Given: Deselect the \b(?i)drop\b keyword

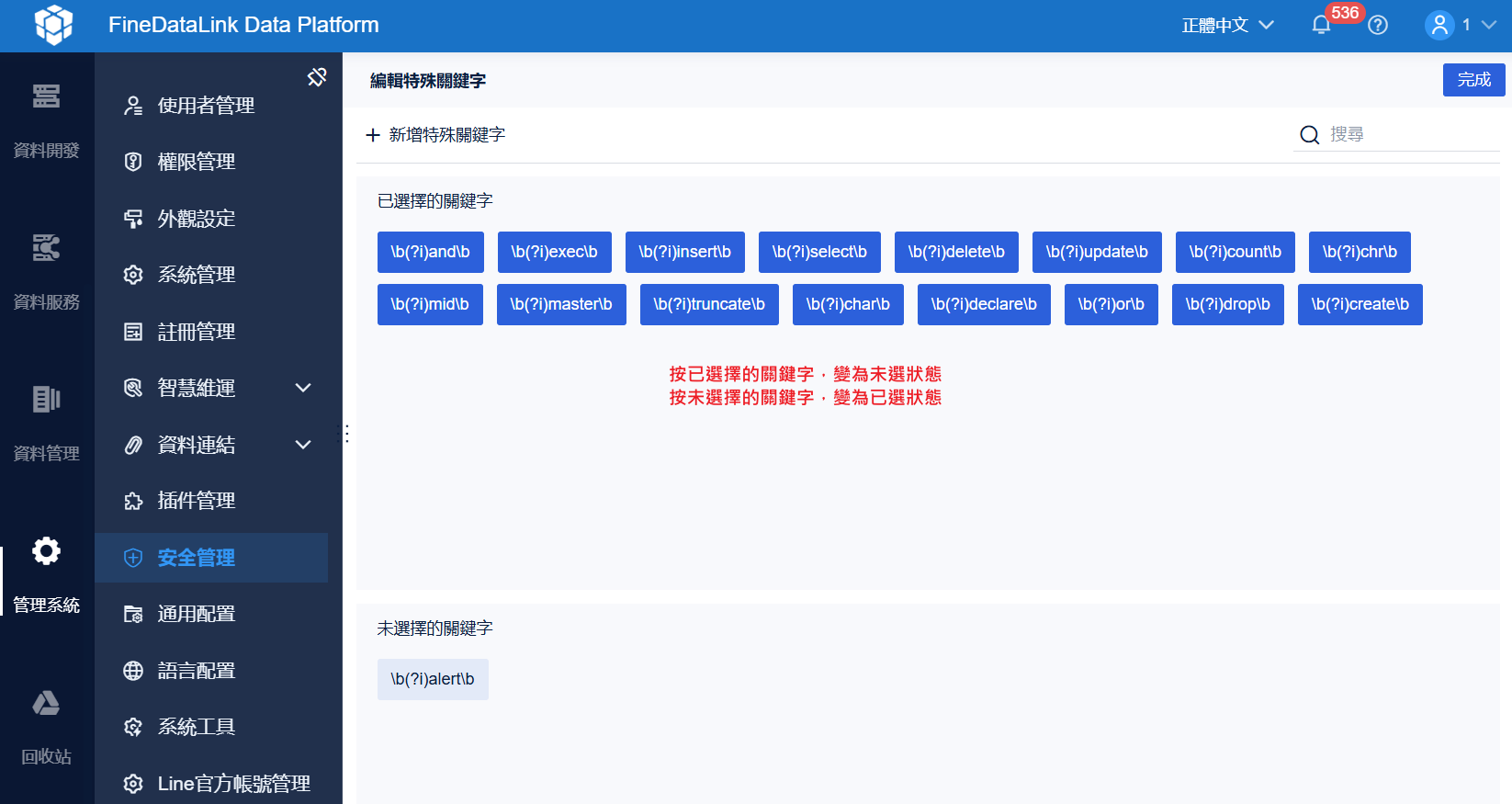Looking at the screenshot, I should coord(1228,304).
